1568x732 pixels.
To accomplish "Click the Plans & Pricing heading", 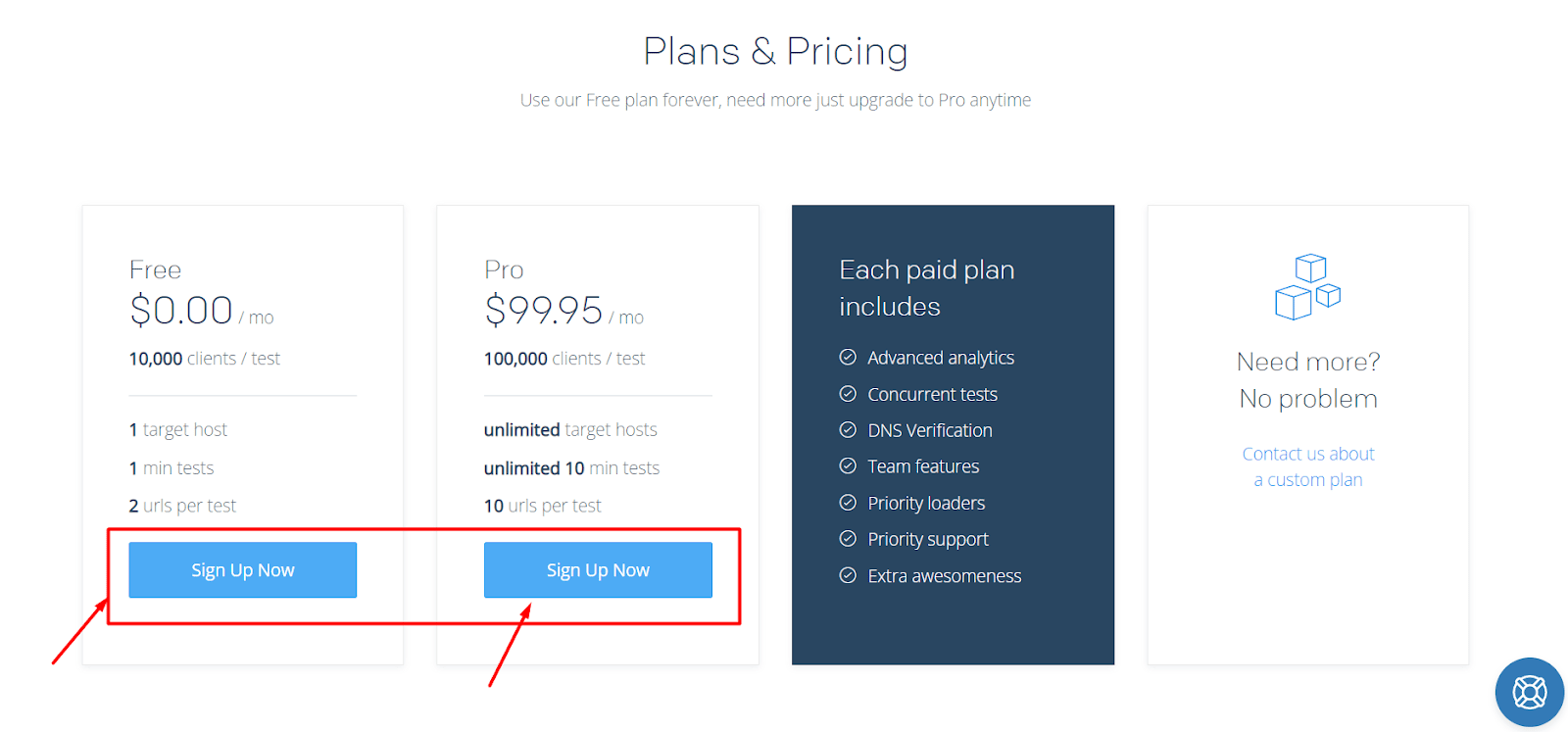I will pyautogui.click(x=775, y=51).
